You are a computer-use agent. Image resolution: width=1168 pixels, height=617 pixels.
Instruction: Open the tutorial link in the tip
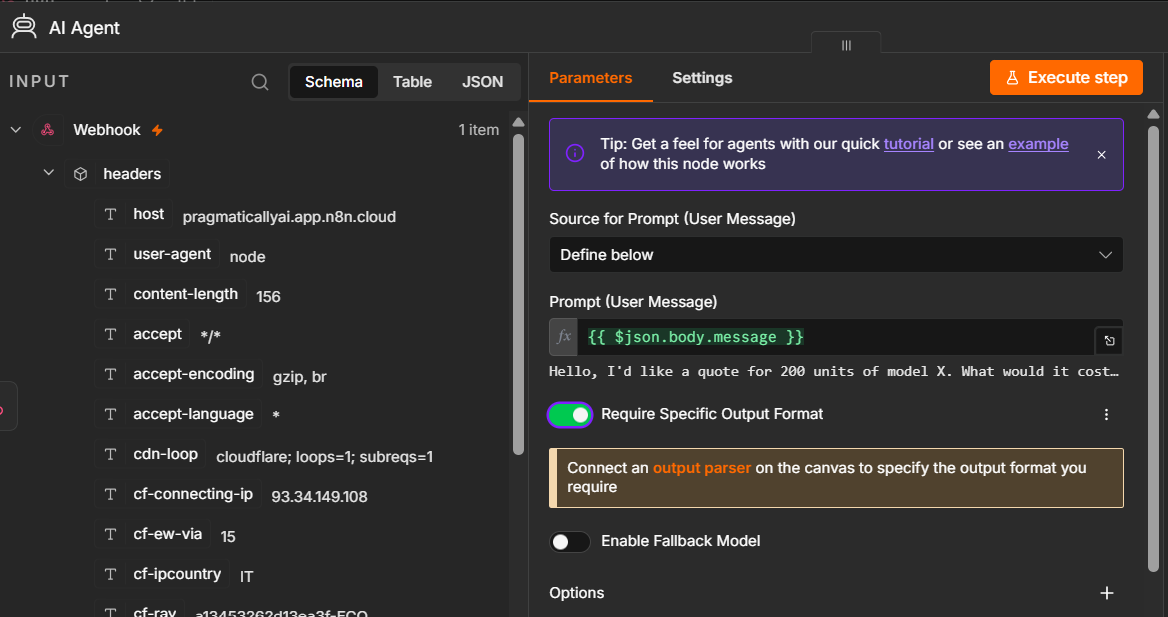tap(909, 144)
